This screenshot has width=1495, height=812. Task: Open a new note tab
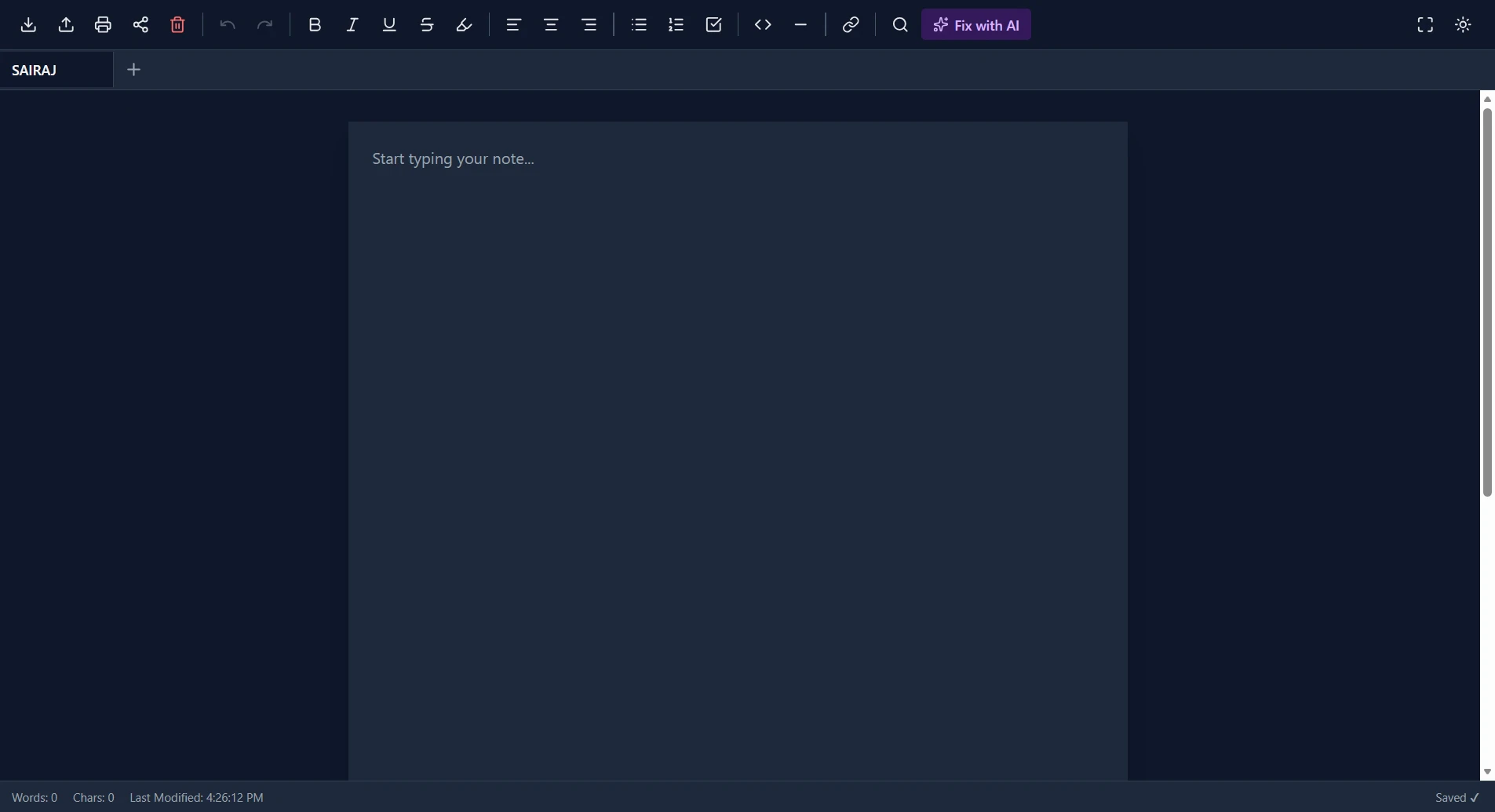[x=134, y=69]
